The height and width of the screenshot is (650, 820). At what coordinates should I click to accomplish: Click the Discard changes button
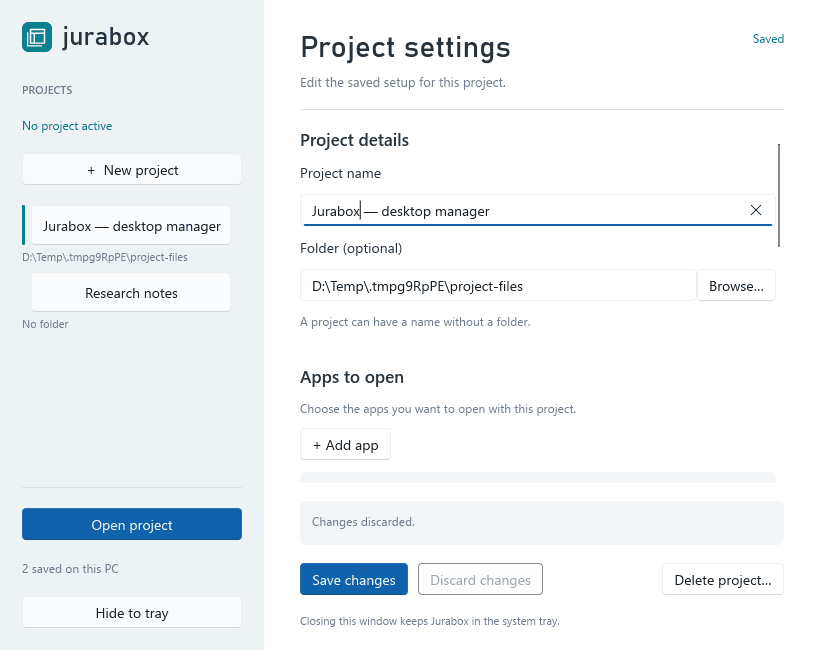[480, 579]
